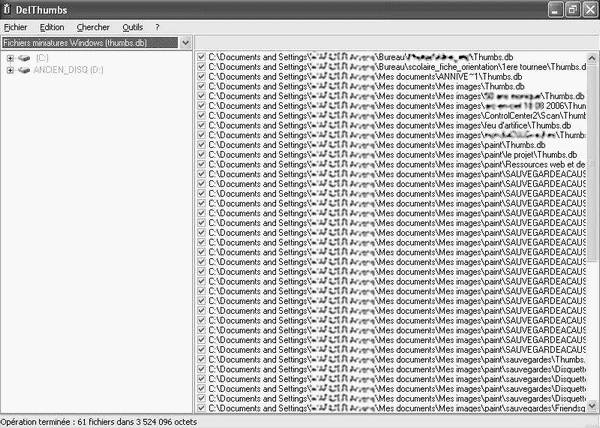This screenshot has width=600, height=428.
Task: Uncheck the ANNIVE~1 Thumbs.db checkbox
Action: point(201,76)
